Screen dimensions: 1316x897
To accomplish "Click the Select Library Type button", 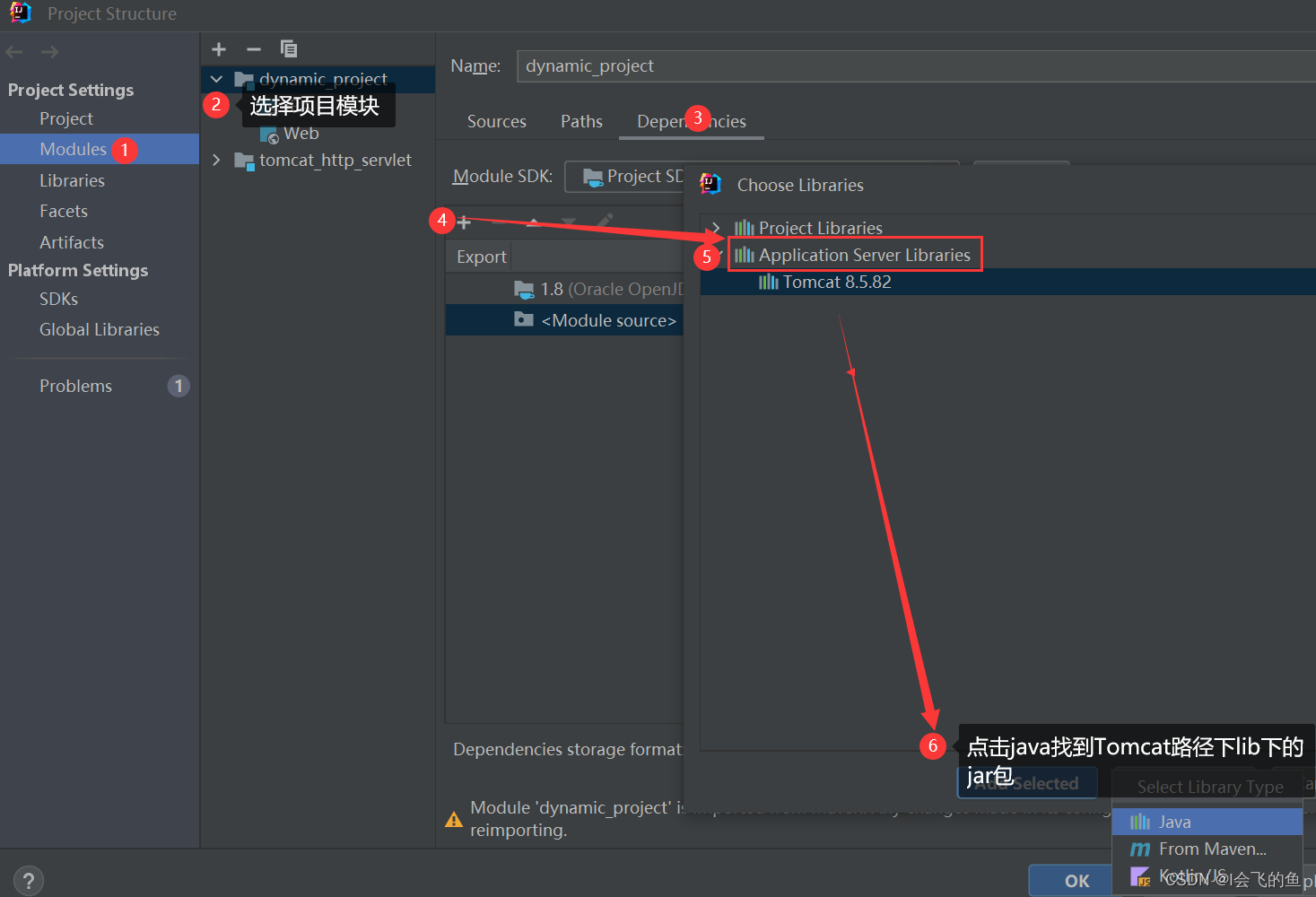I will [x=1210, y=787].
